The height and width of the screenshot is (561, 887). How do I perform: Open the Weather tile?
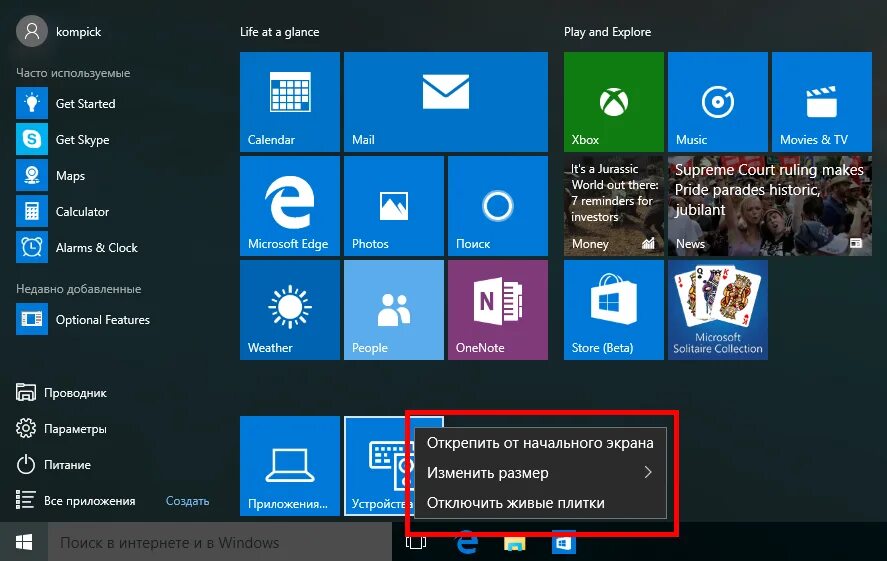[x=290, y=310]
